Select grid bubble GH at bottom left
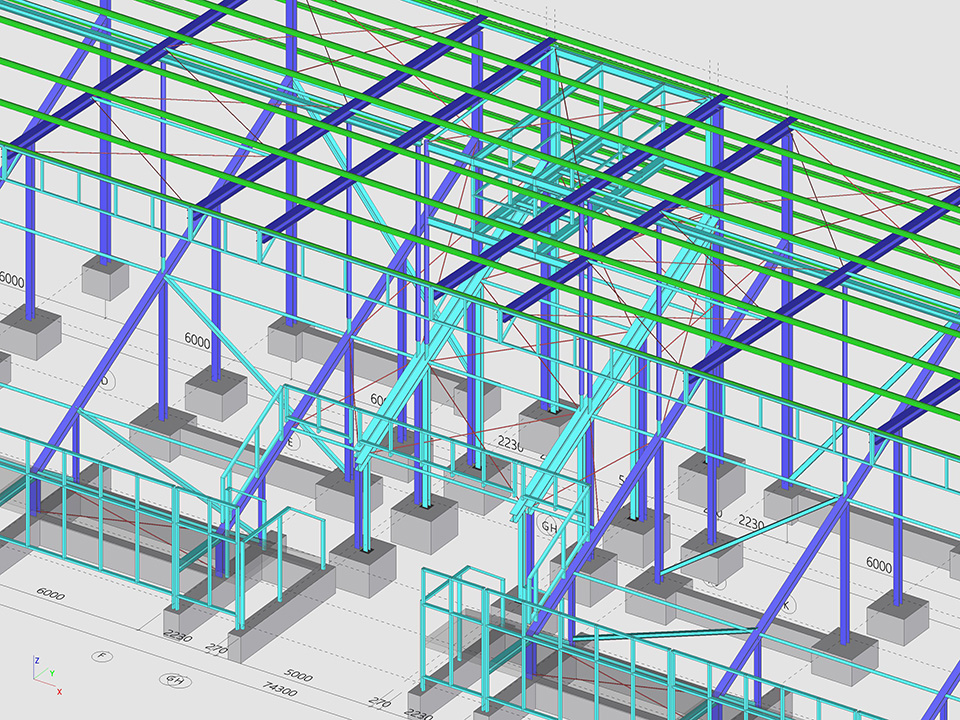 (176, 680)
